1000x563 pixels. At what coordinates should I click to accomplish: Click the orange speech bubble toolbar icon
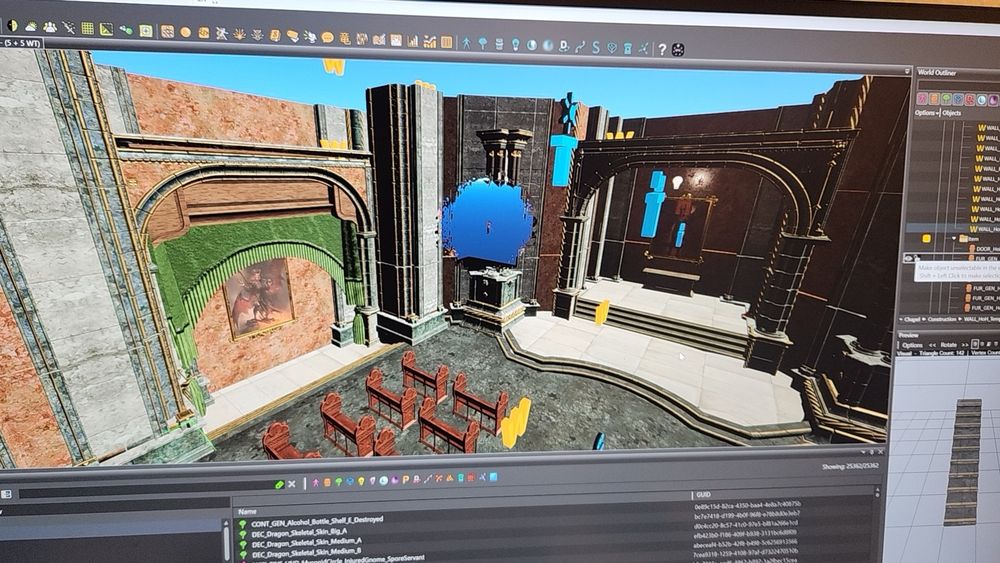[327, 38]
